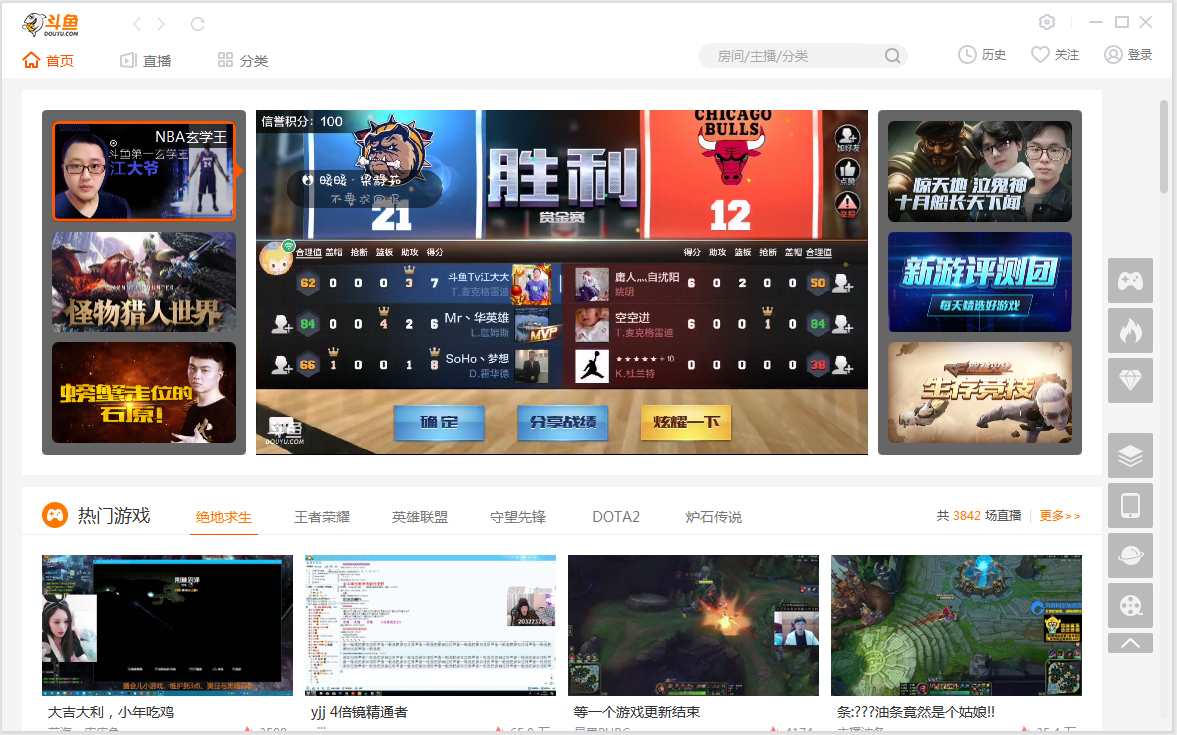Focus the 房间/主播/分类 search field
The image size is (1177, 735).
(x=790, y=56)
